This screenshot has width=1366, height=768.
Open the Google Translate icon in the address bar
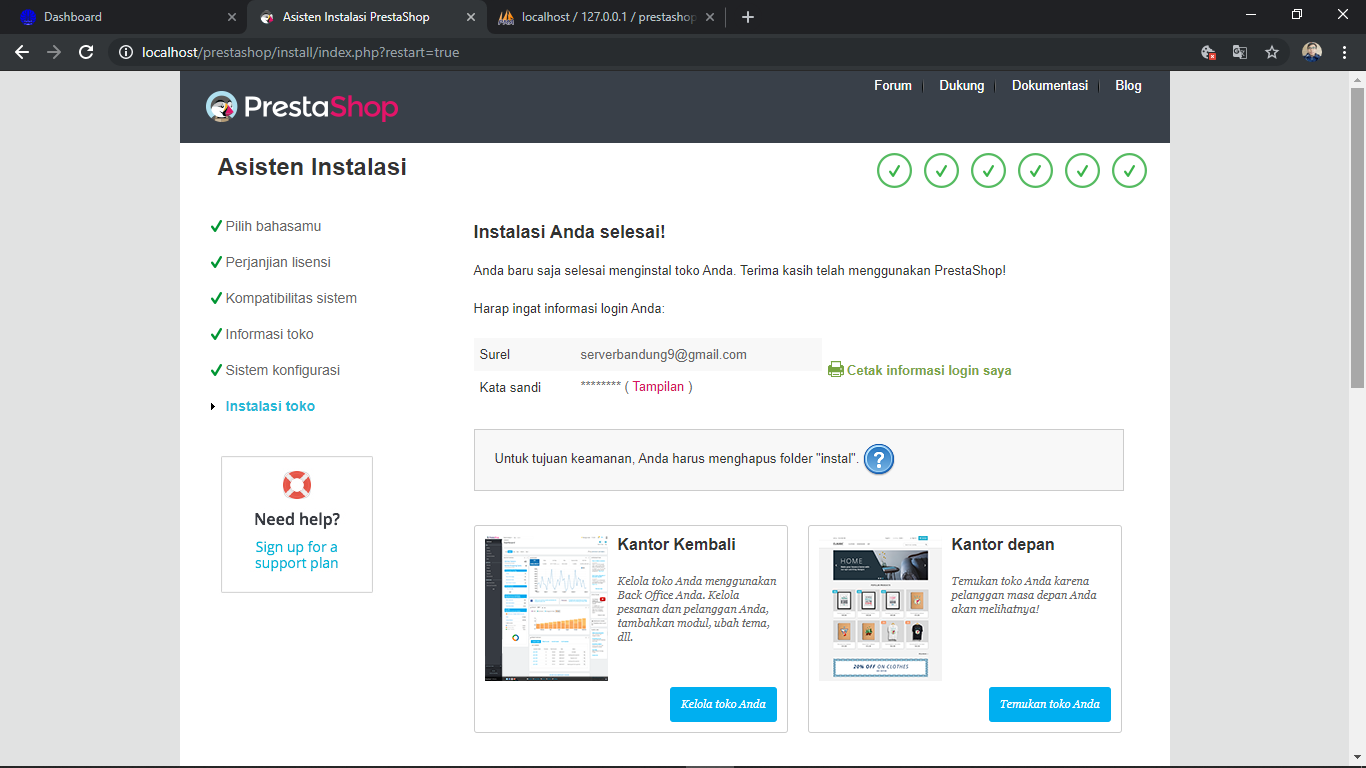[x=1240, y=52]
